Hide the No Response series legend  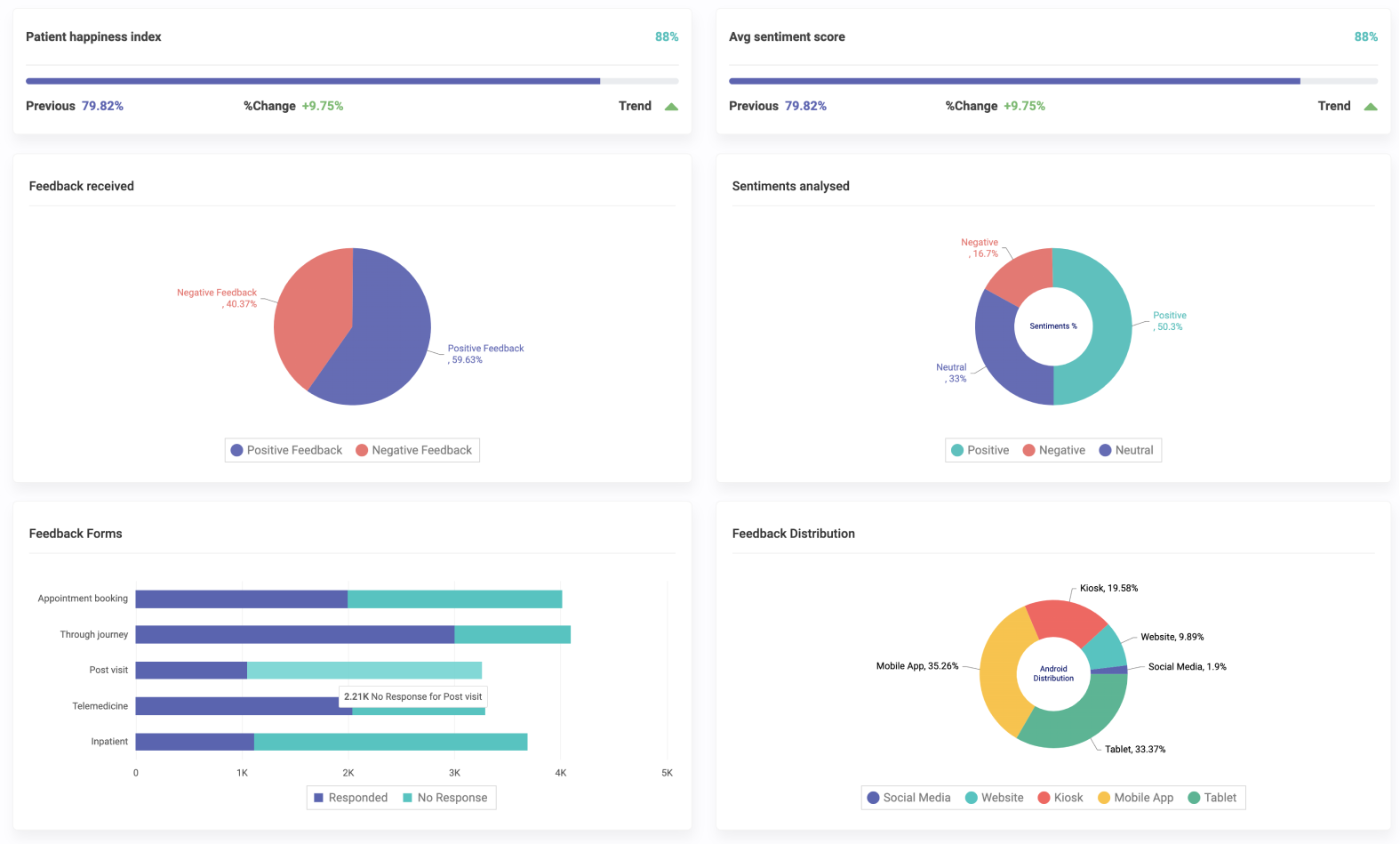pos(444,798)
